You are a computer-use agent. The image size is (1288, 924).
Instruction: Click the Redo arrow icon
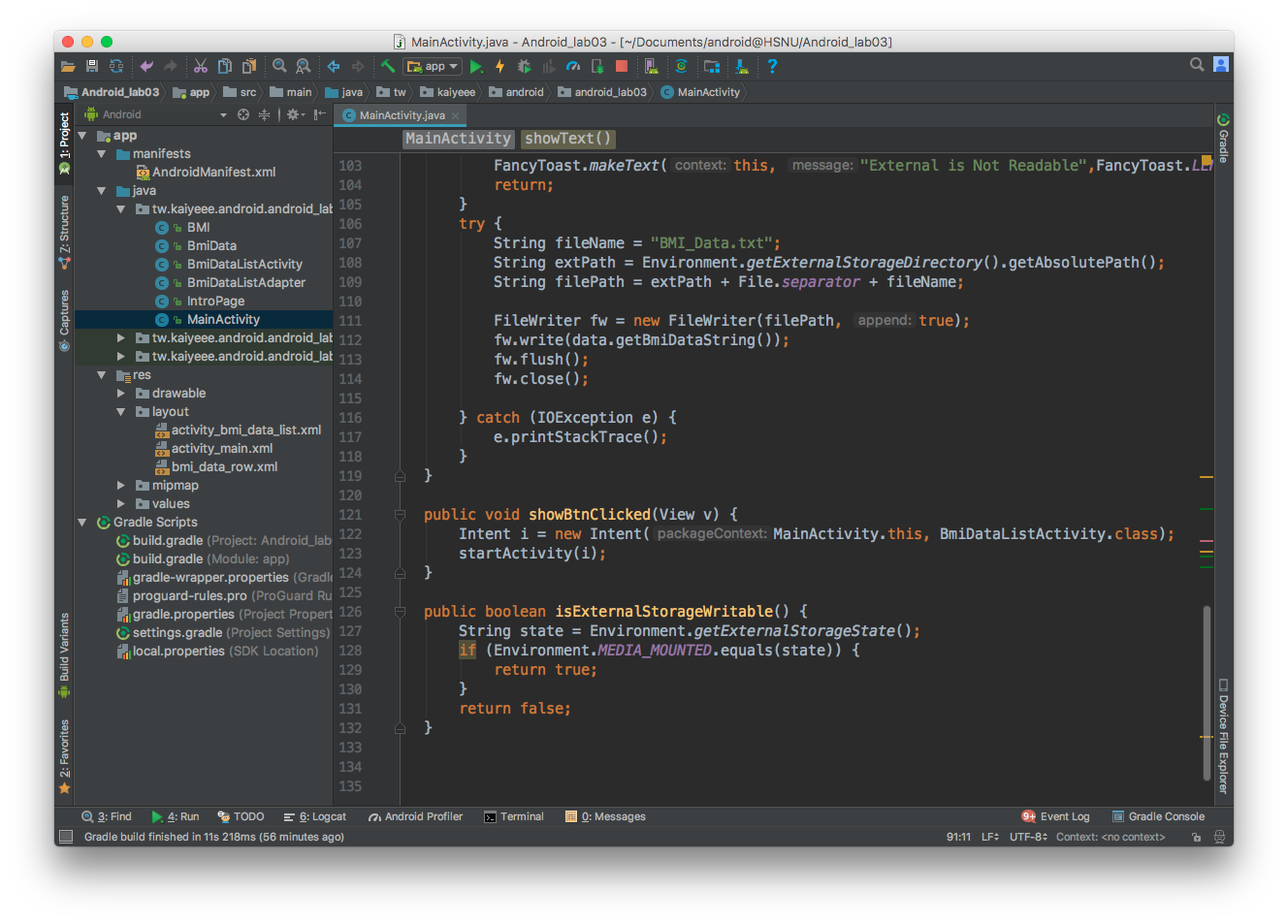click(x=171, y=66)
